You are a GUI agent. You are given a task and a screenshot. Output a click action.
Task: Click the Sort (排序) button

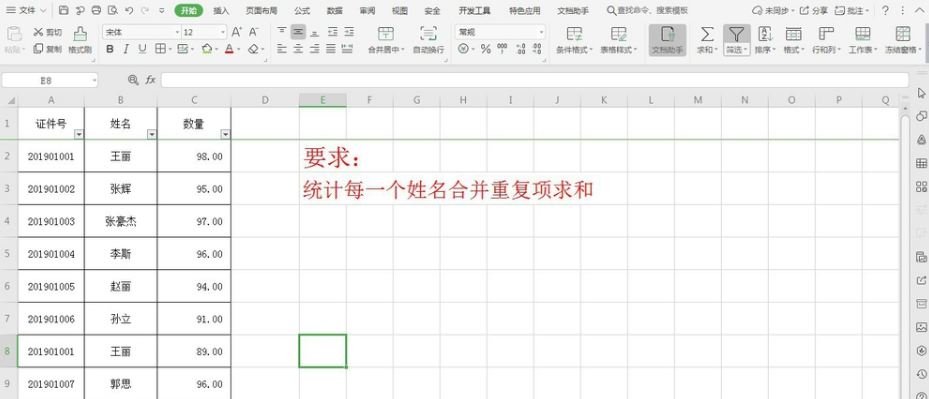(x=765, y=40)
